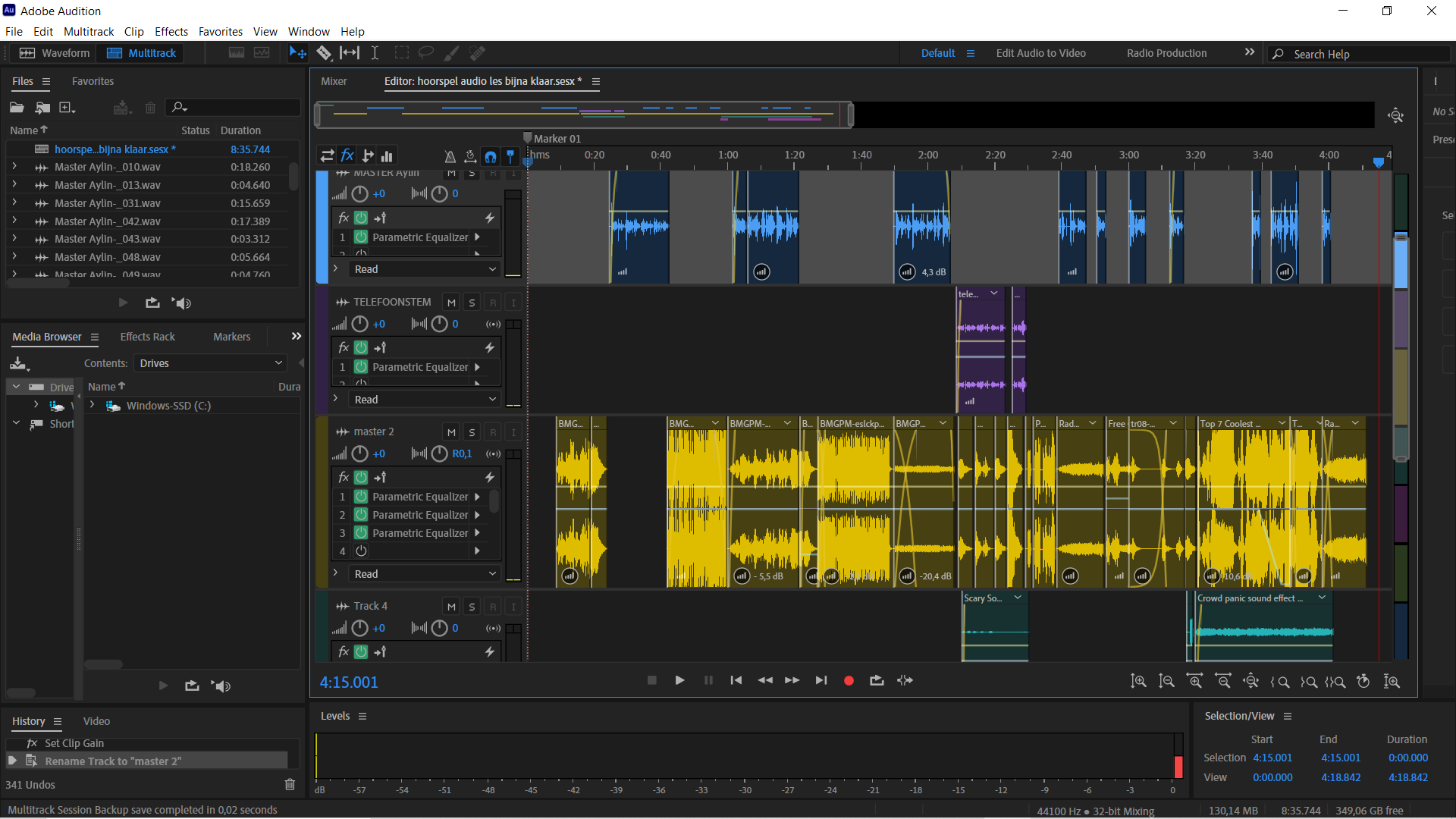Viewport: 1456px width, 819px height.
Task: Mute the TELEFOONSTEM track
Action: pyautogui.click(x=451, y=303)
